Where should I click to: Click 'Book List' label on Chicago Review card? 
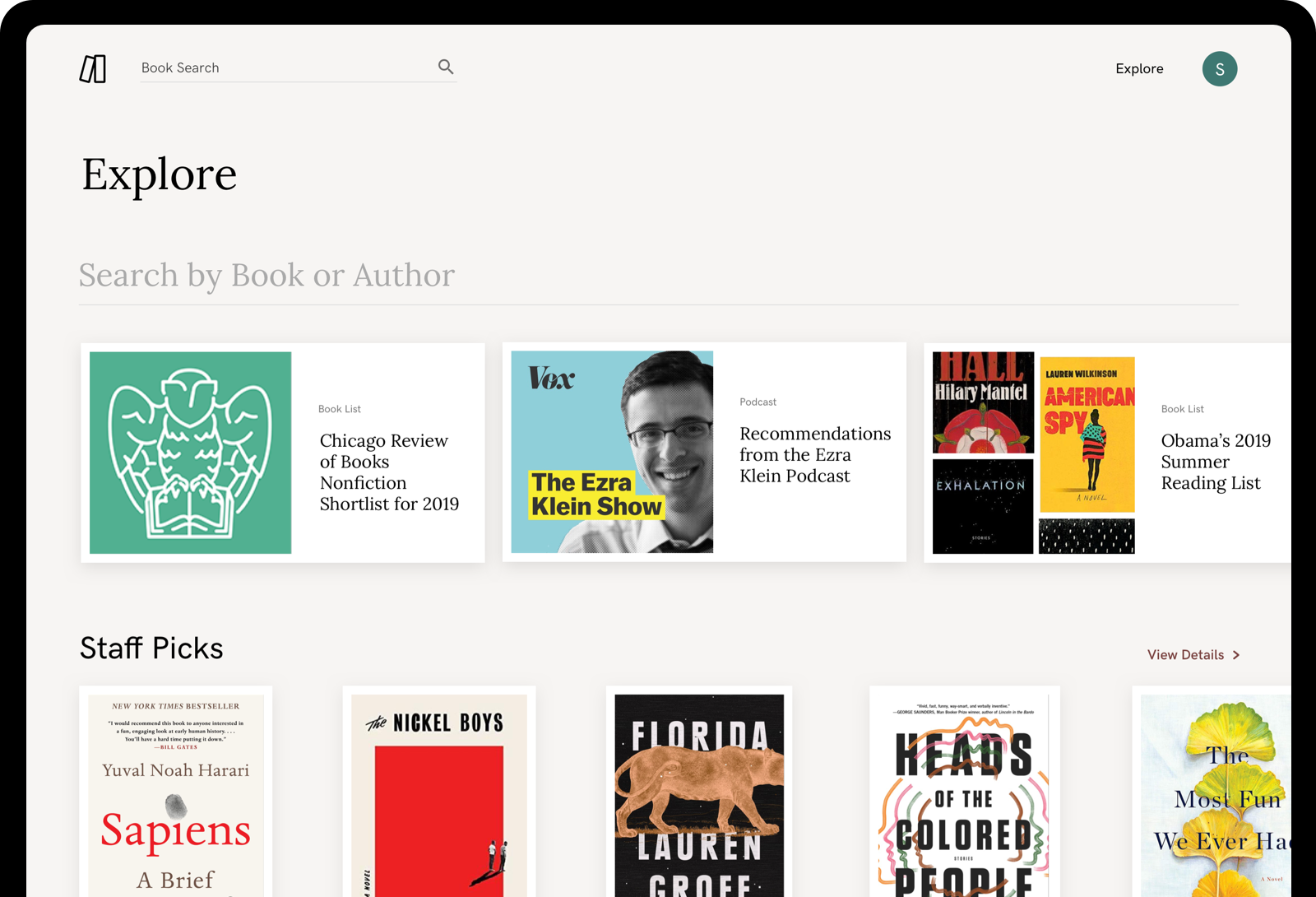tap(340, 409)
